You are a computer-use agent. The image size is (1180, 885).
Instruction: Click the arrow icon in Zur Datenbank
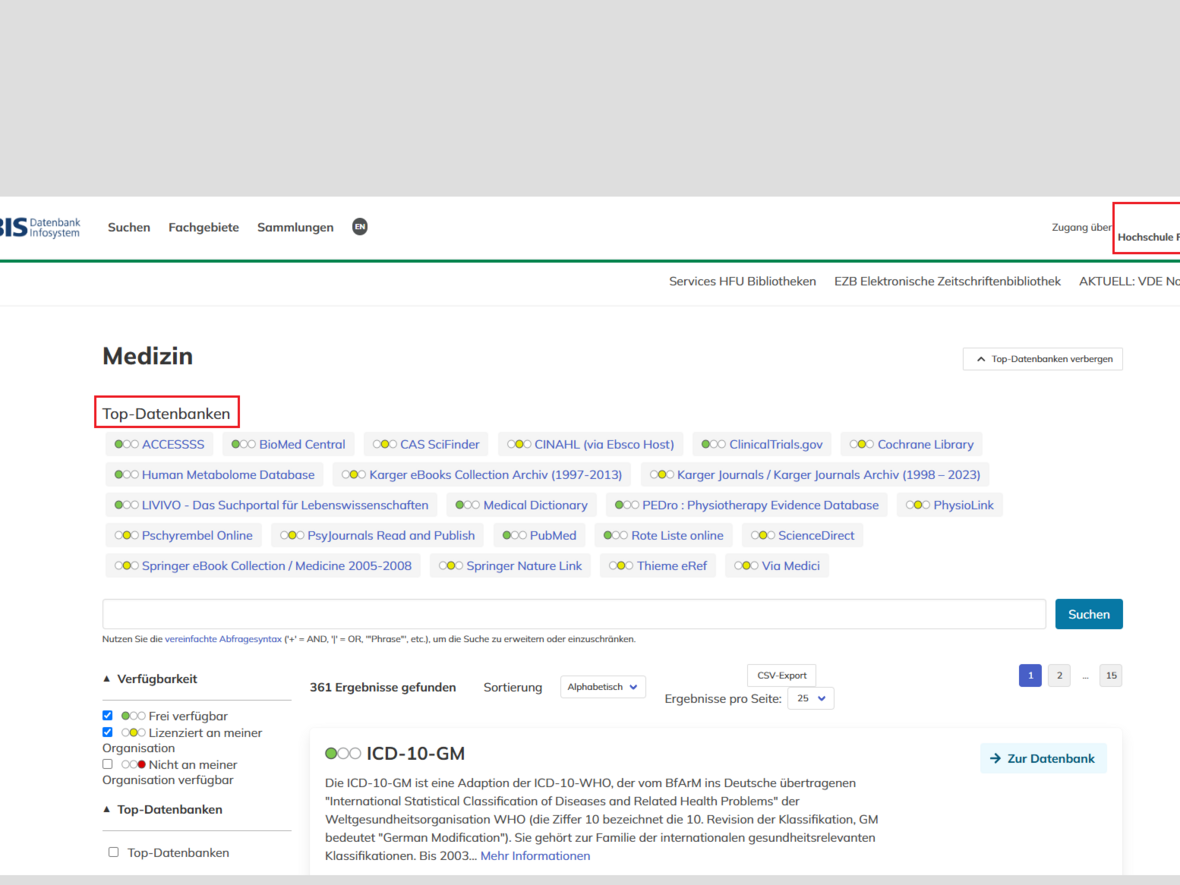[x=996, y=759]
